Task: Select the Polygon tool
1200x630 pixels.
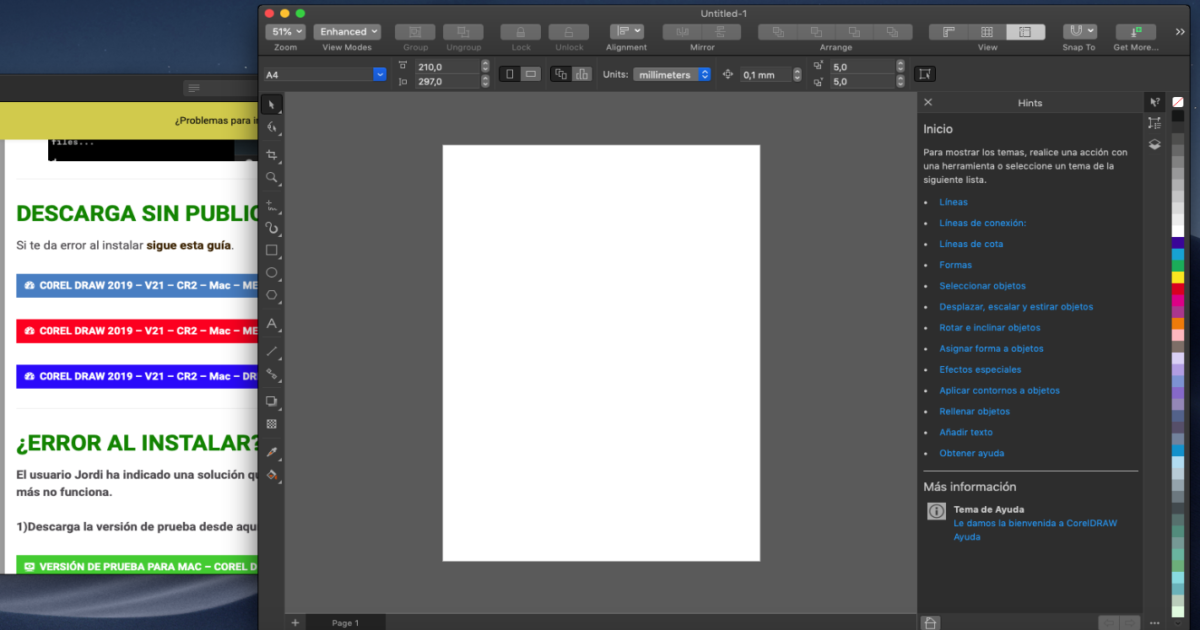Action: (271, 295)
